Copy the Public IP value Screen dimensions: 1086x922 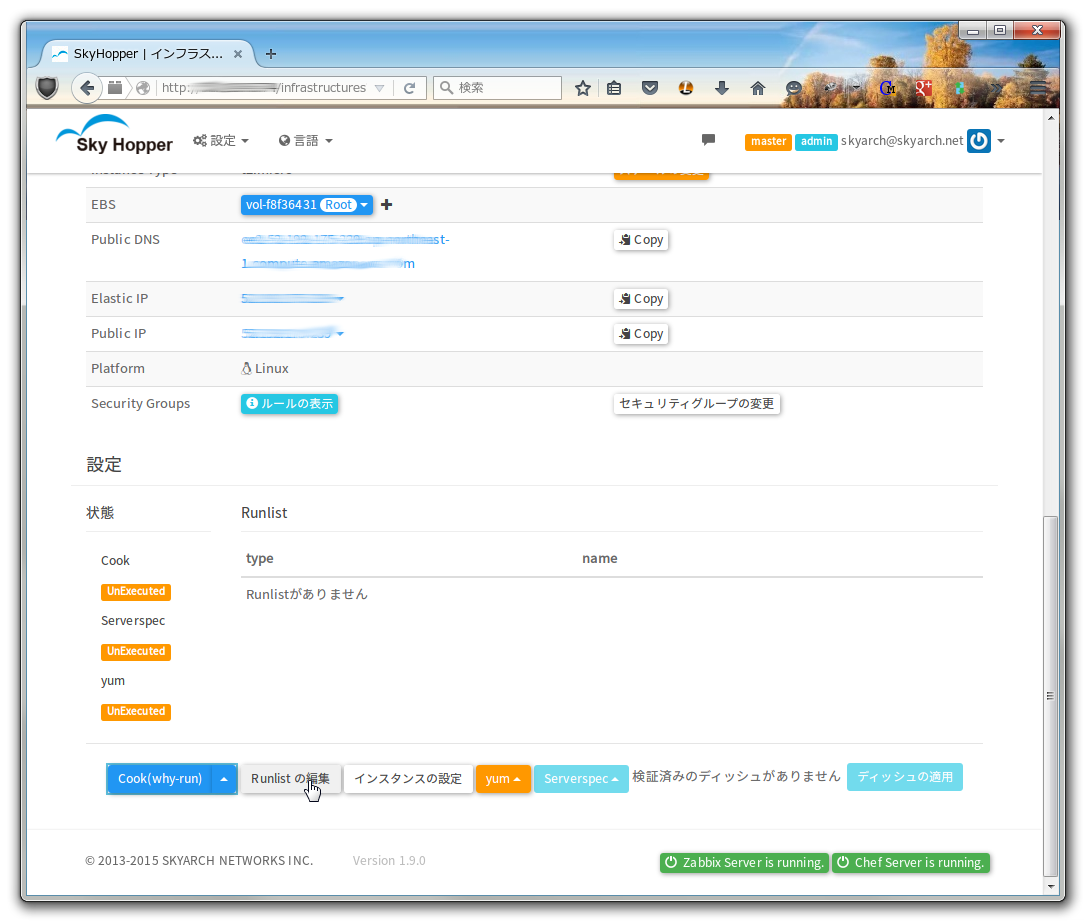(x=641, y=334)
